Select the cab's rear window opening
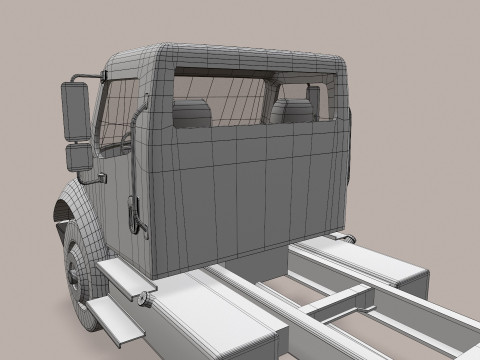Image resolution: width=480 pixels, height=360 pixels. (254, 97)
